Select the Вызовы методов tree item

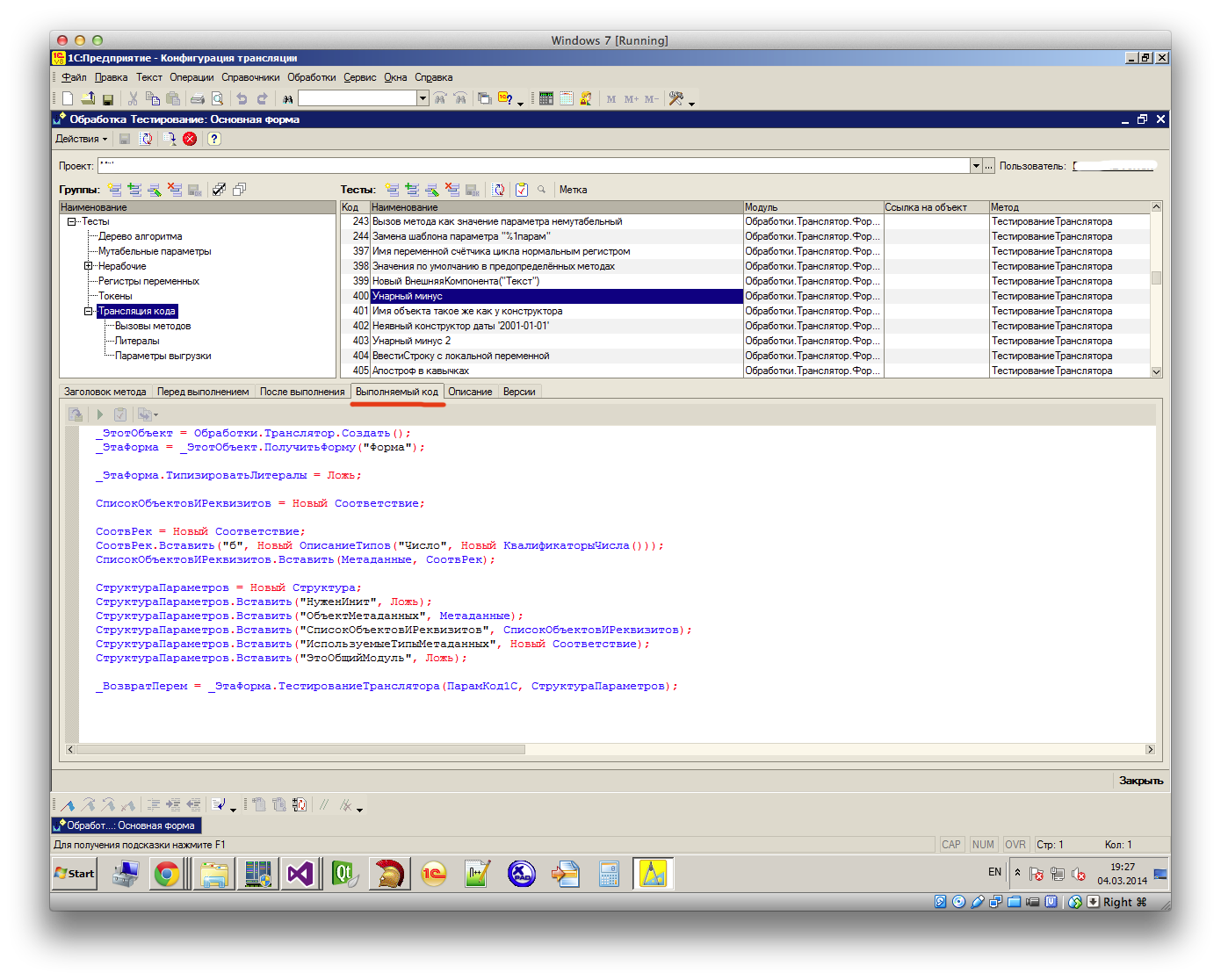click(153, 326)
